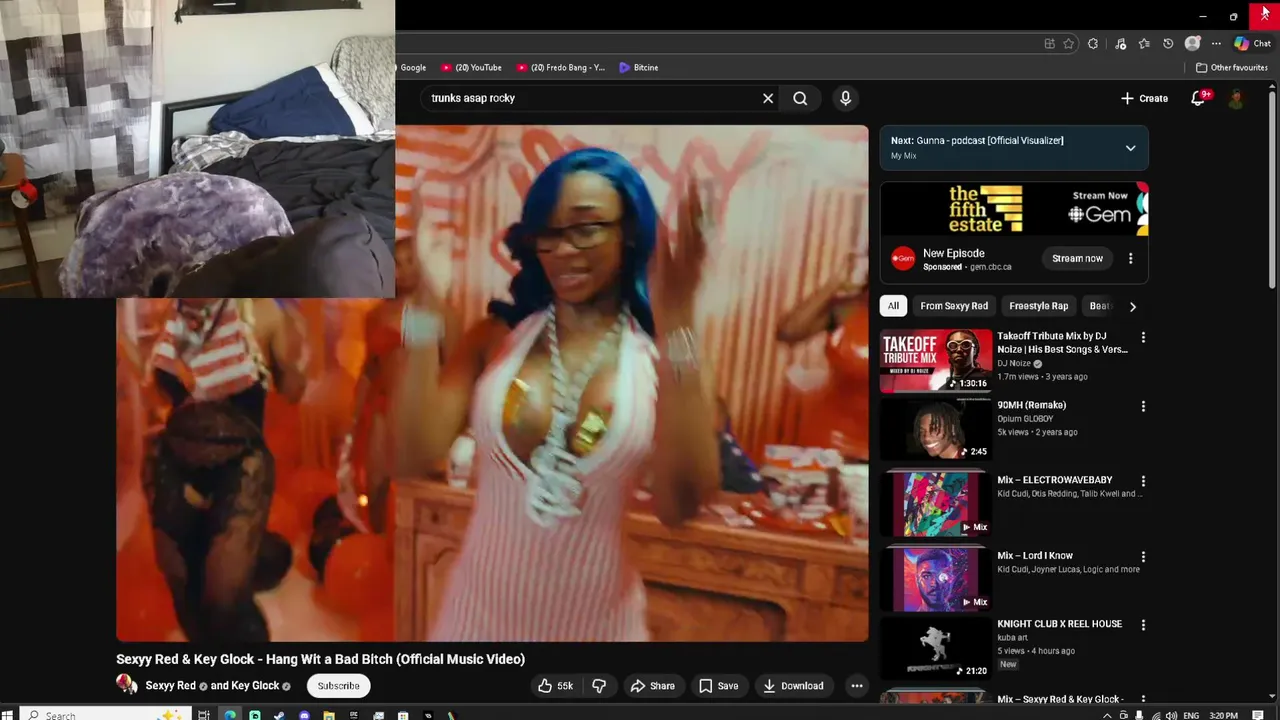Open the taskbar clock showing 3:20 PM
Screen dimensions: 1280x720
point(1223,716)
